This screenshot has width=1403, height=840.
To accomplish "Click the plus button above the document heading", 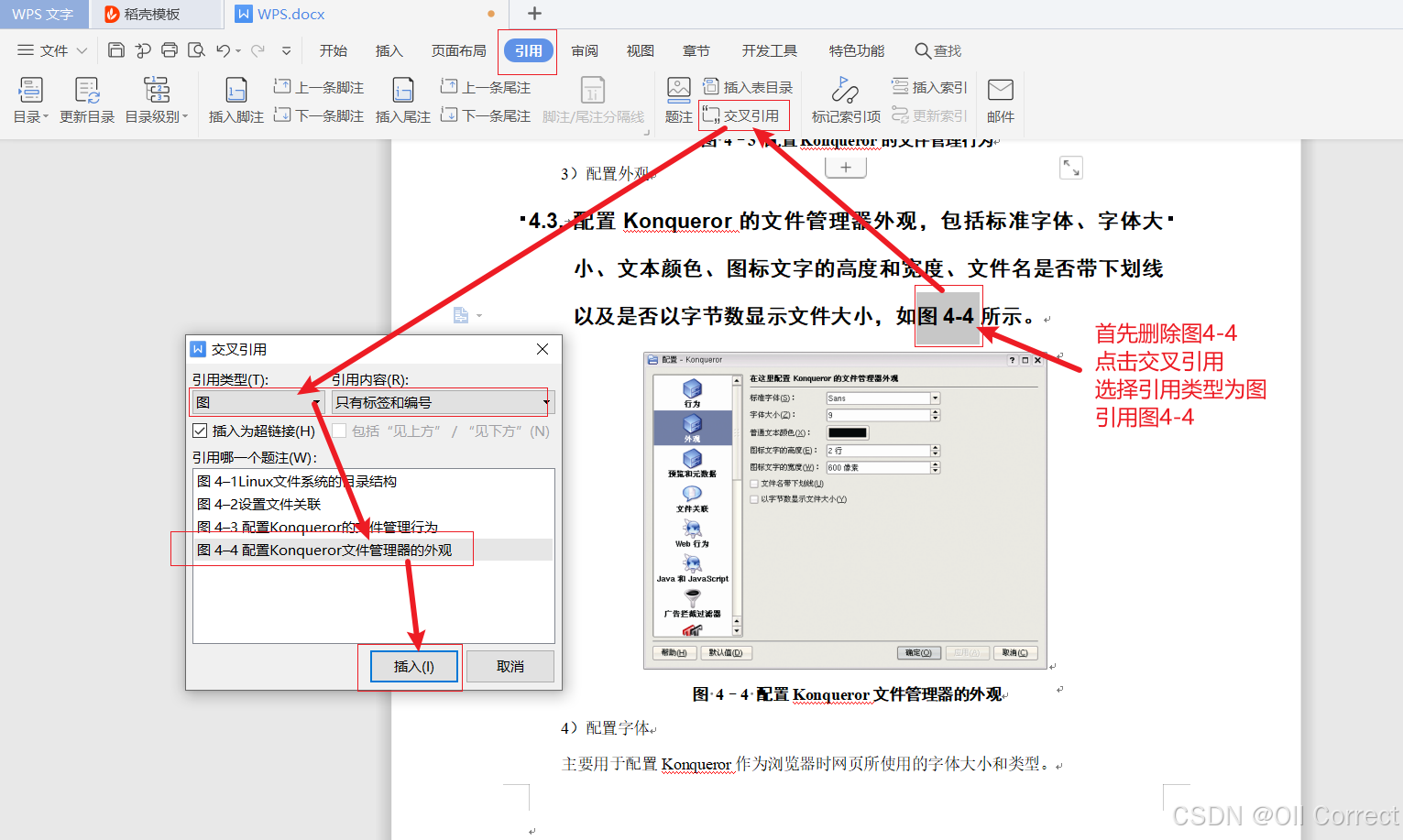I will [x=846, y=168].
